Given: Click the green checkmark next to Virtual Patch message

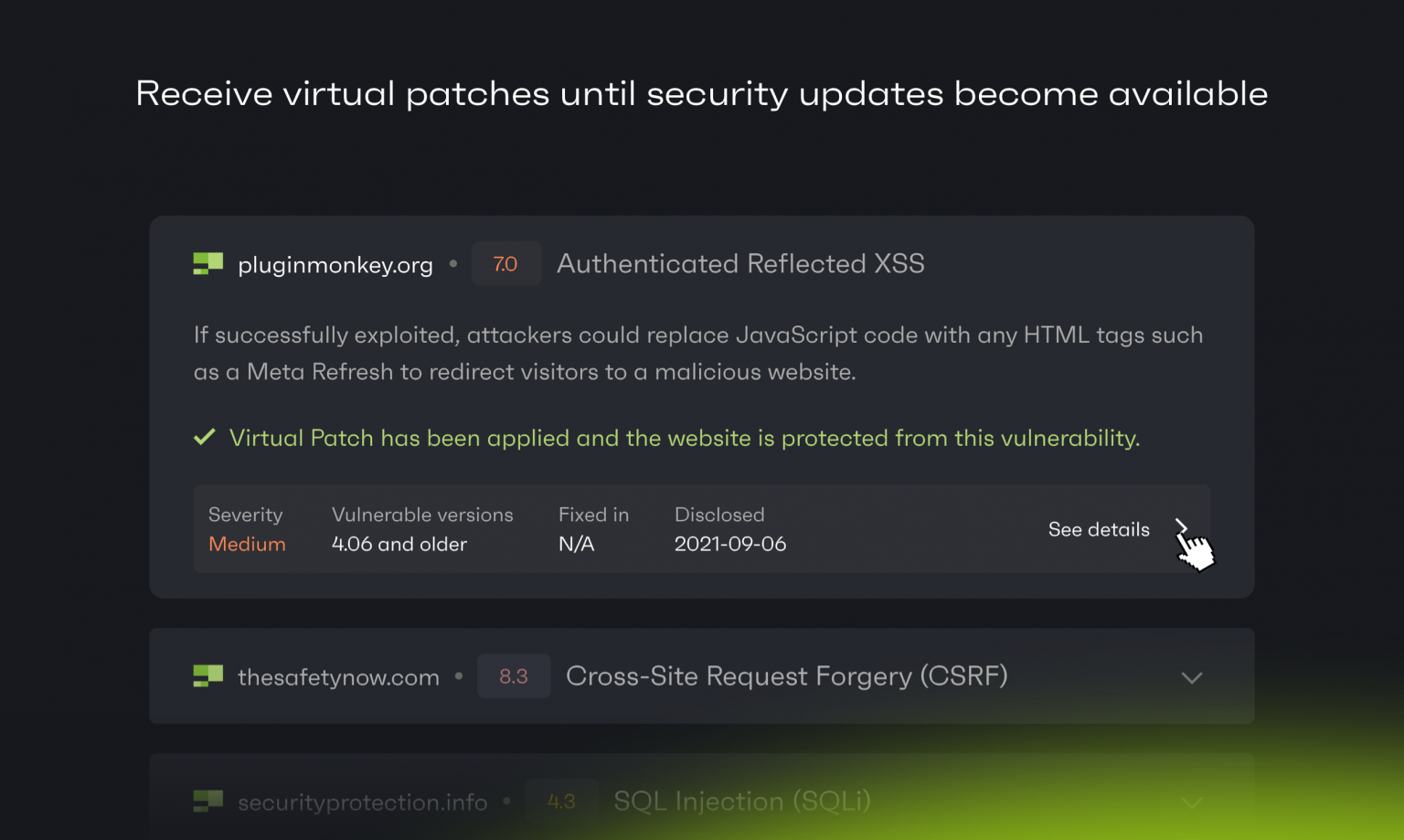Looking at the screenshot, I should click(205, 437).
